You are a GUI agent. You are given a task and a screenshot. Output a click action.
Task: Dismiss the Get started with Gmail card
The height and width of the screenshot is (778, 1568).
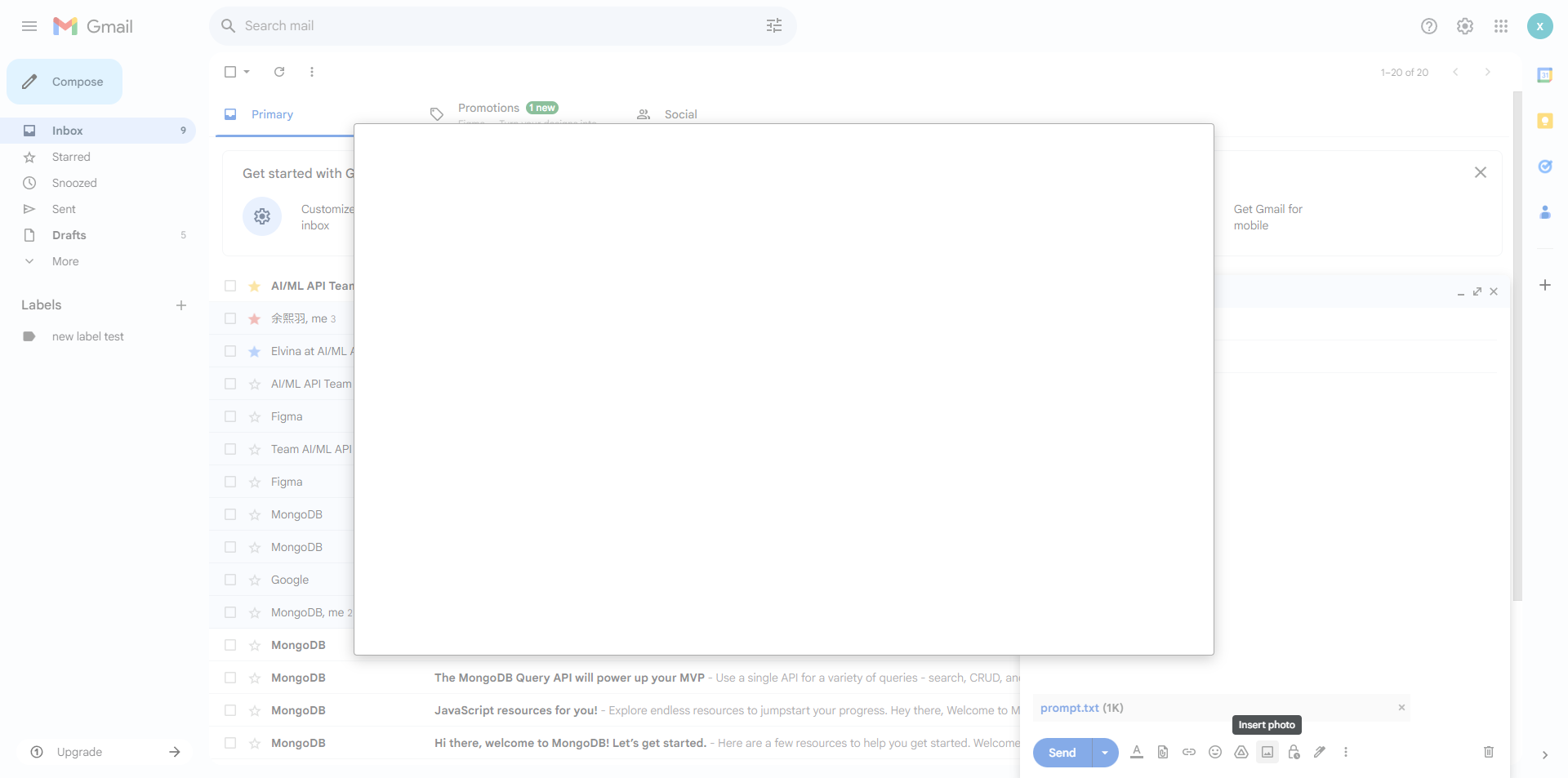[x=1481, y=172]
